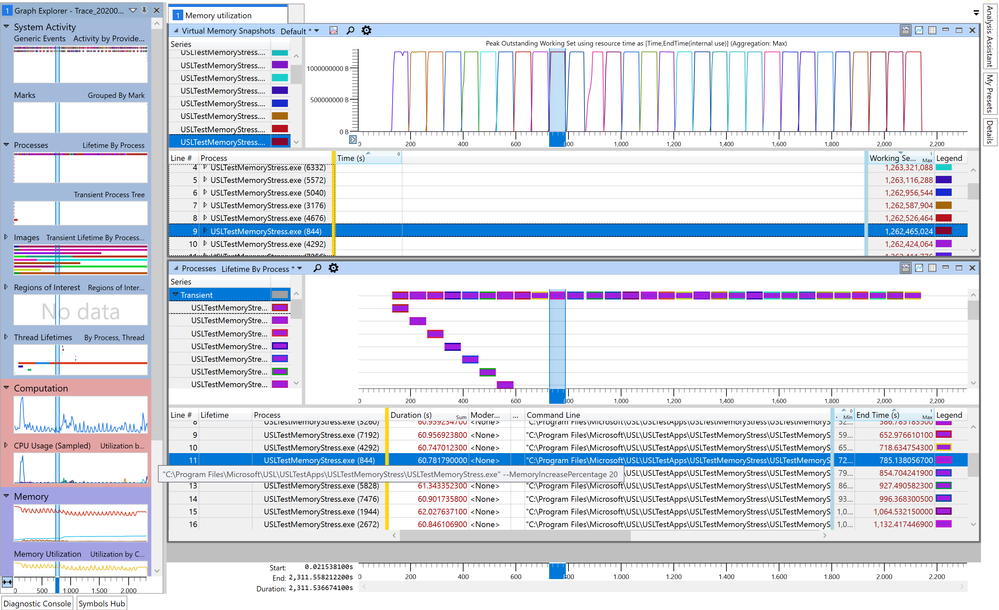The width and height of the screenshot is (999, 610).
Task: Open the Diagnostic Console
Action: click(x=37, y=603)
